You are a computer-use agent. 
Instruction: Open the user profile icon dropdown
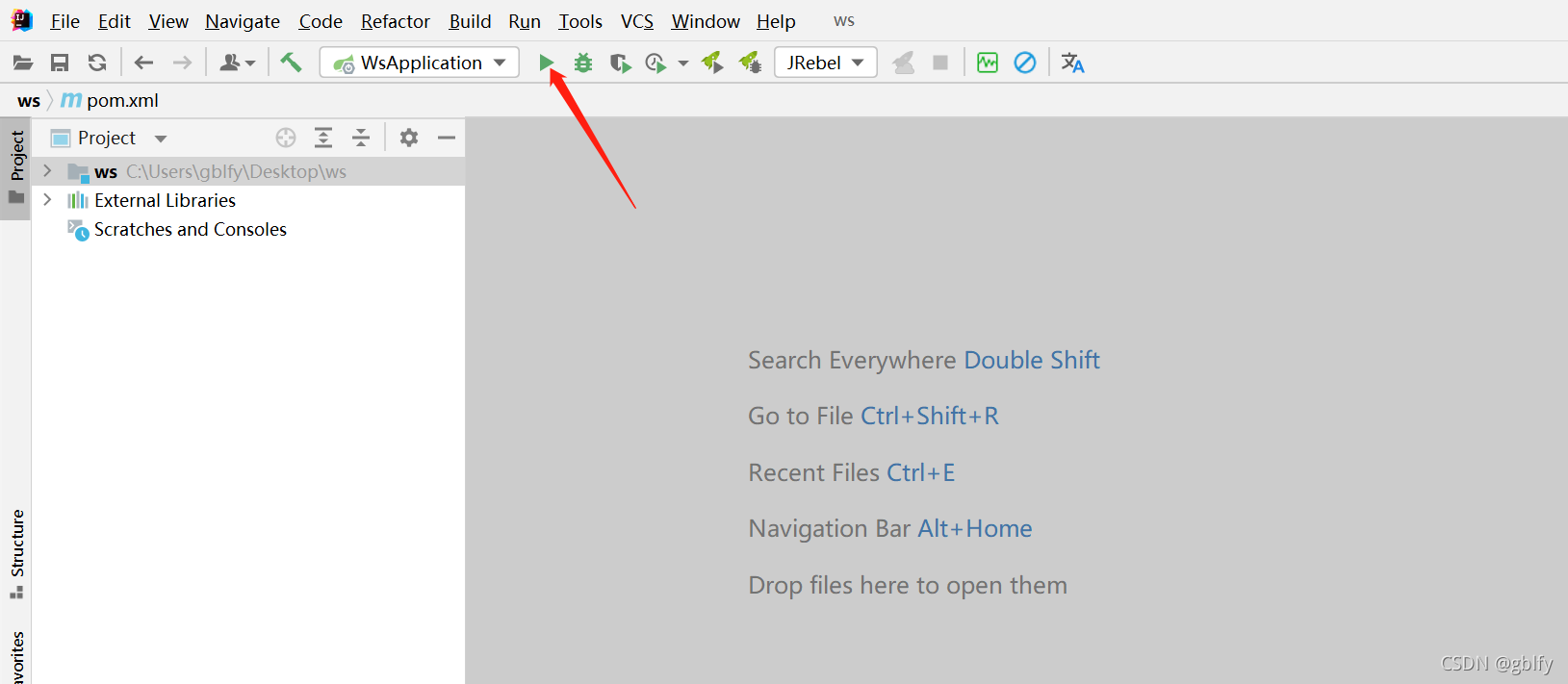click(x=237, y=63)
